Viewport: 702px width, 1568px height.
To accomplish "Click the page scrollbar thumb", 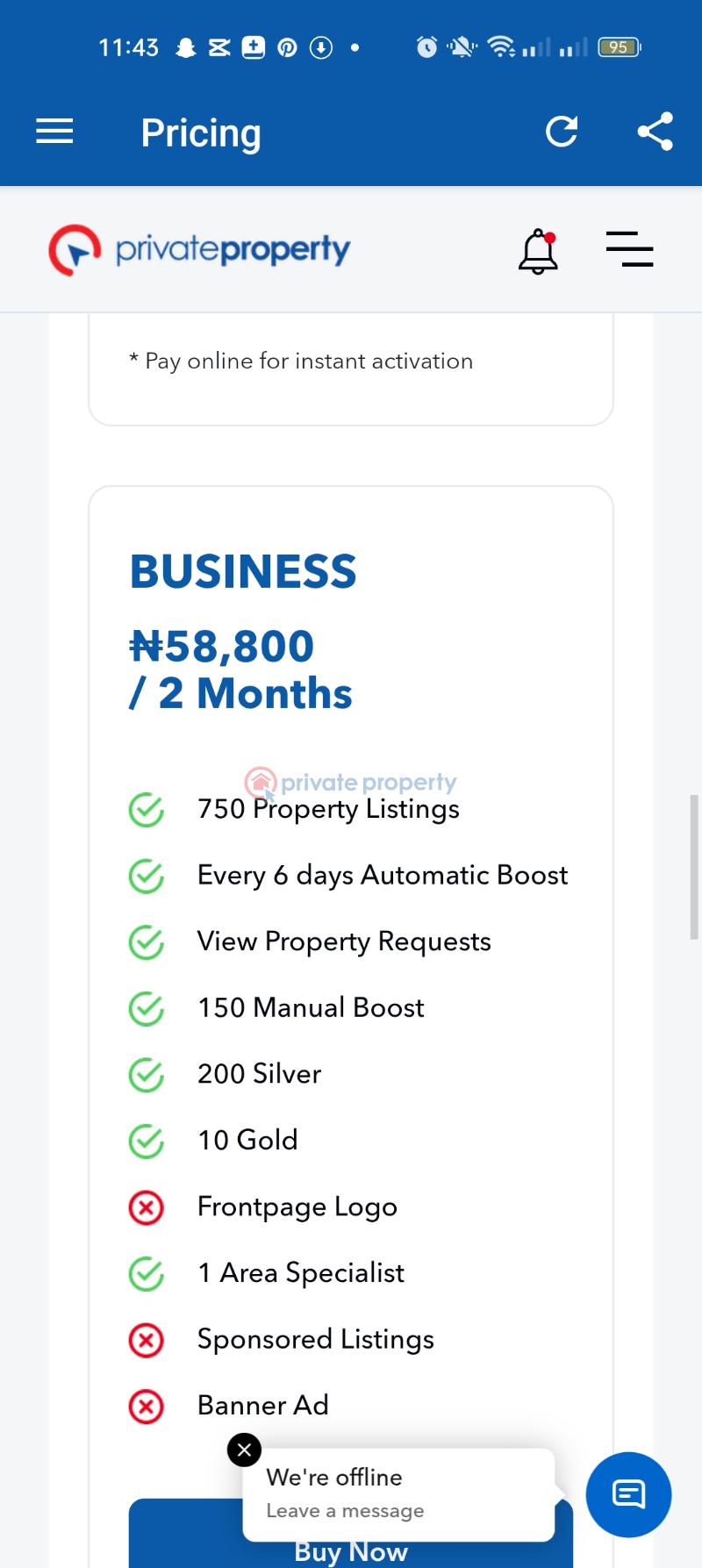I will (693, 866).
